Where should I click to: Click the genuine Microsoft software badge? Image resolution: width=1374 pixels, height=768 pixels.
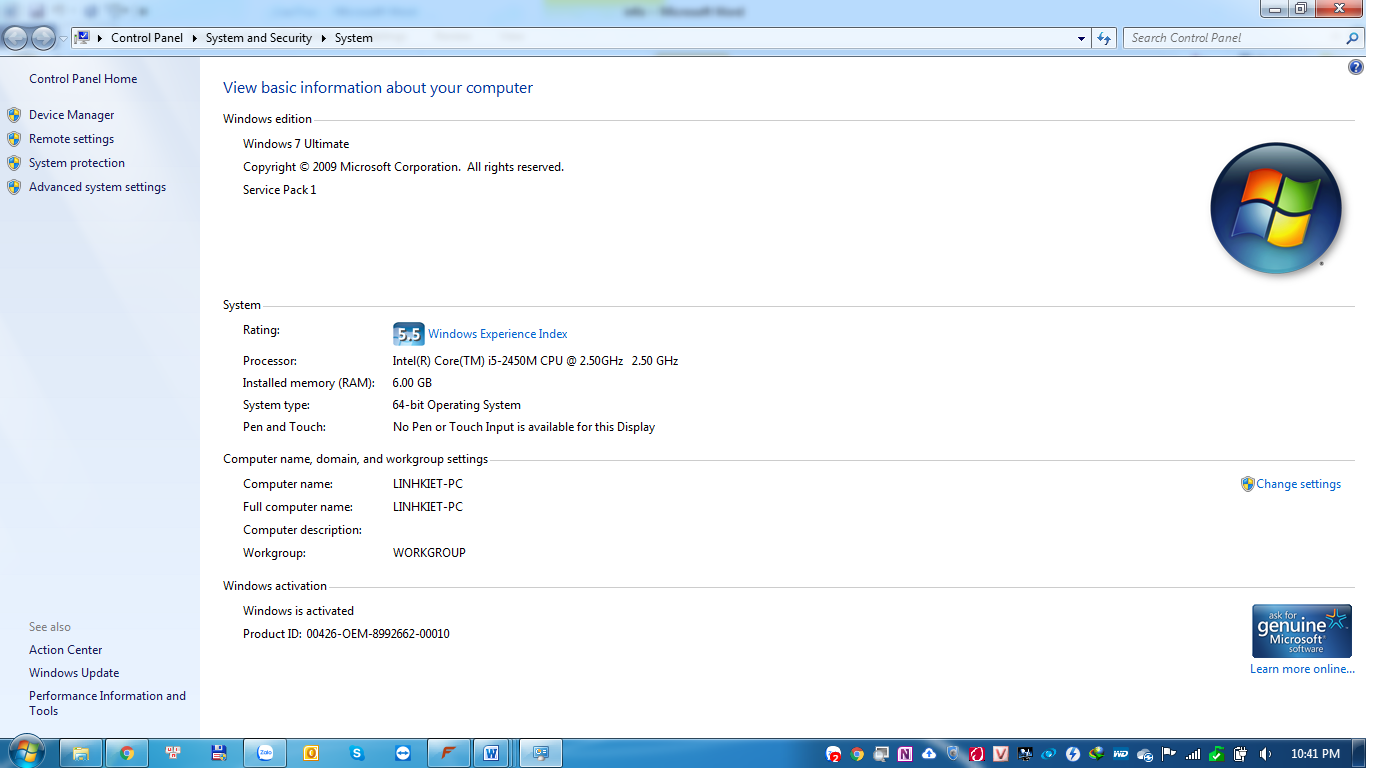coord(1301,631)
